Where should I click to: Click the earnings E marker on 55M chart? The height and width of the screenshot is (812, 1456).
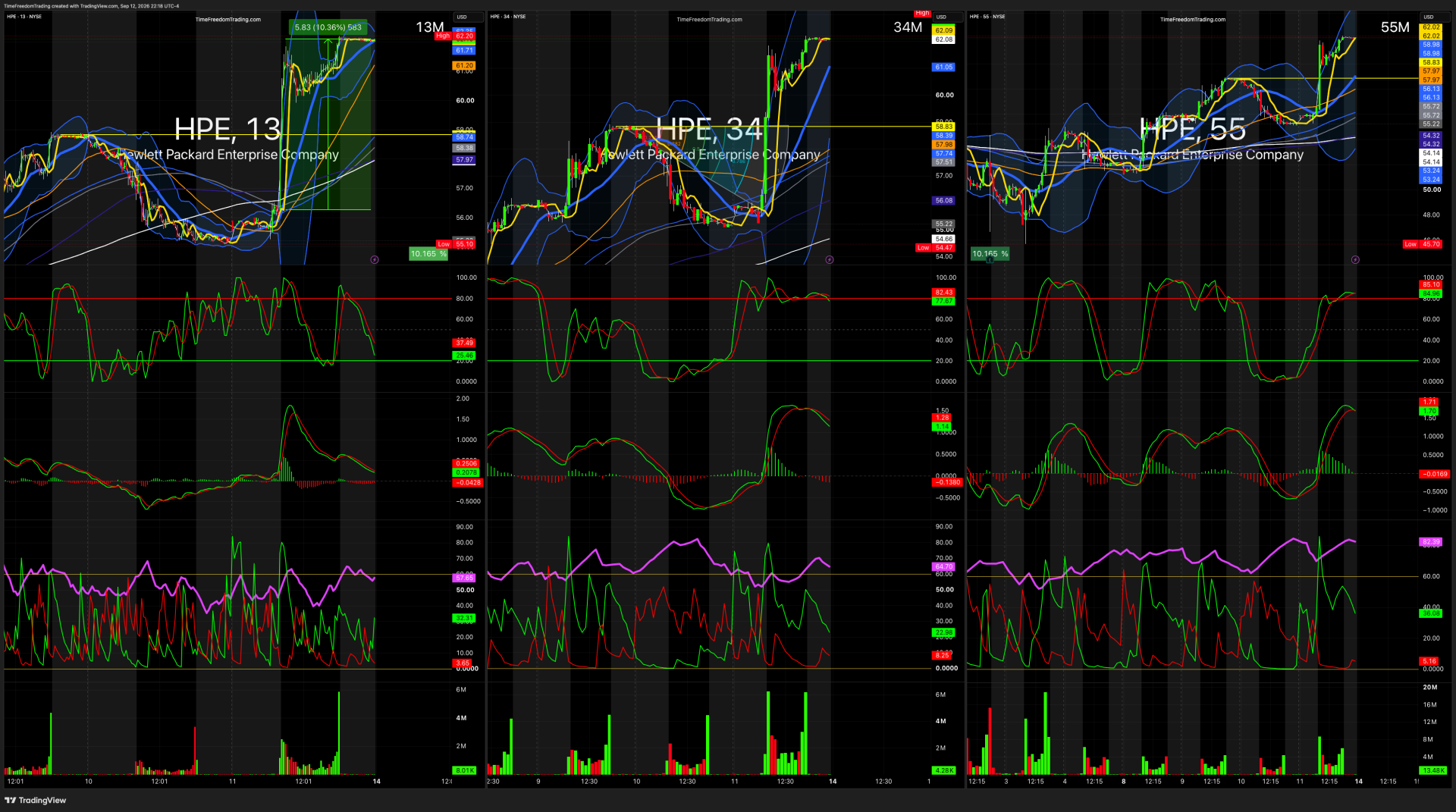click(x=989, y=260)
